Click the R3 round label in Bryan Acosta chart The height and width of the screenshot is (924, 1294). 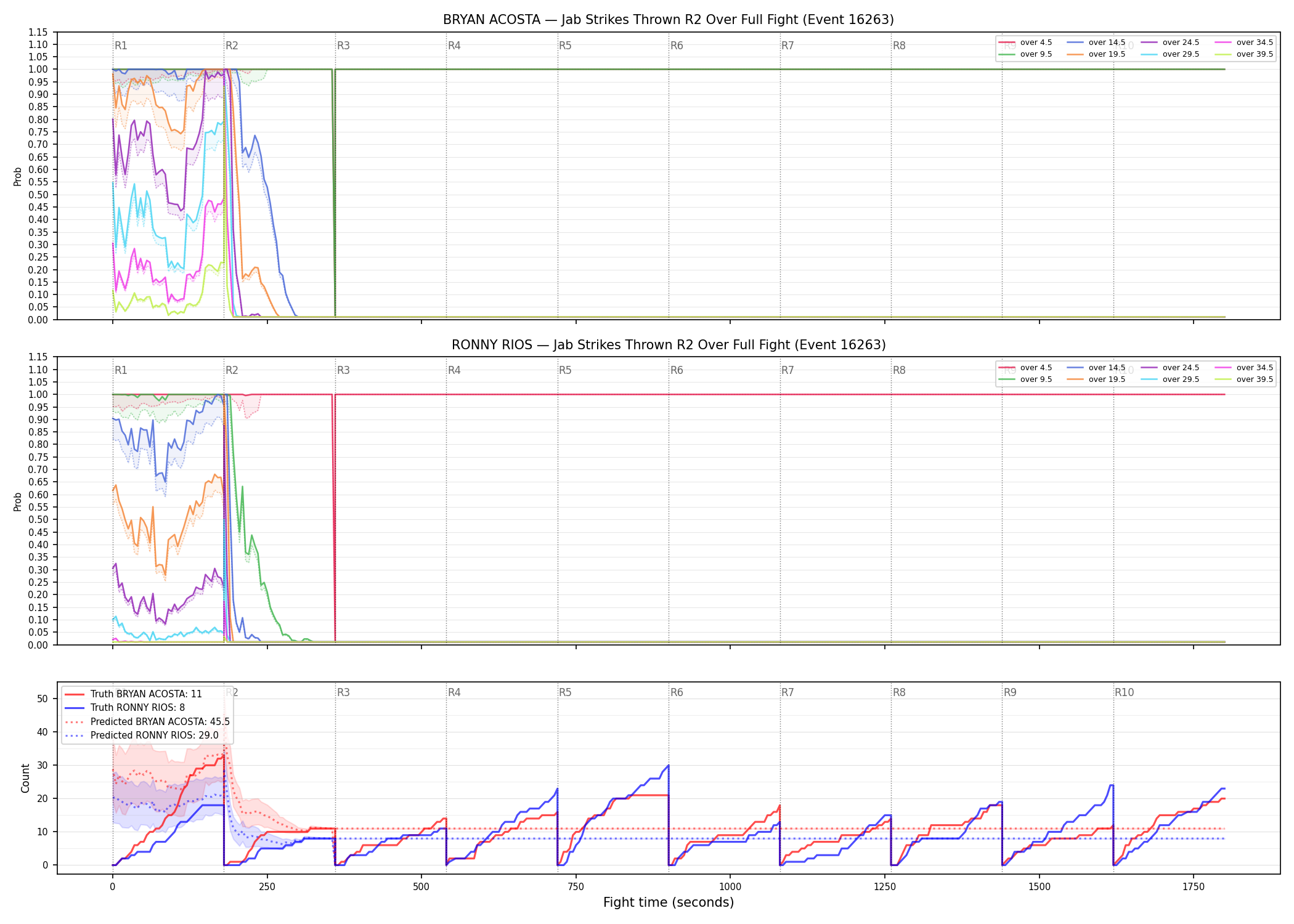point(343,46)
